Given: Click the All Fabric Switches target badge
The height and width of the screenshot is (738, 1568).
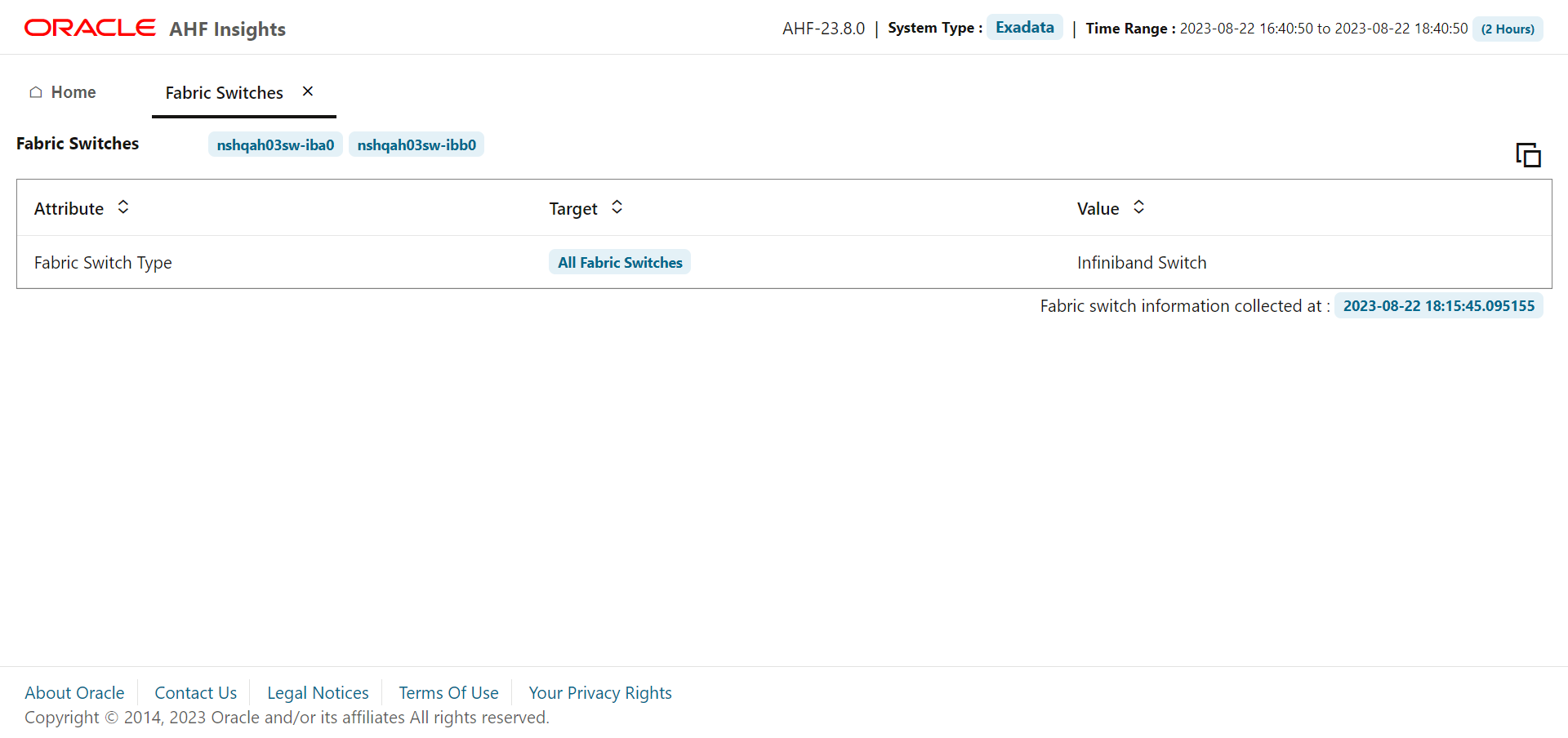Looking at the screenshot, I should [x=620, y=262].
